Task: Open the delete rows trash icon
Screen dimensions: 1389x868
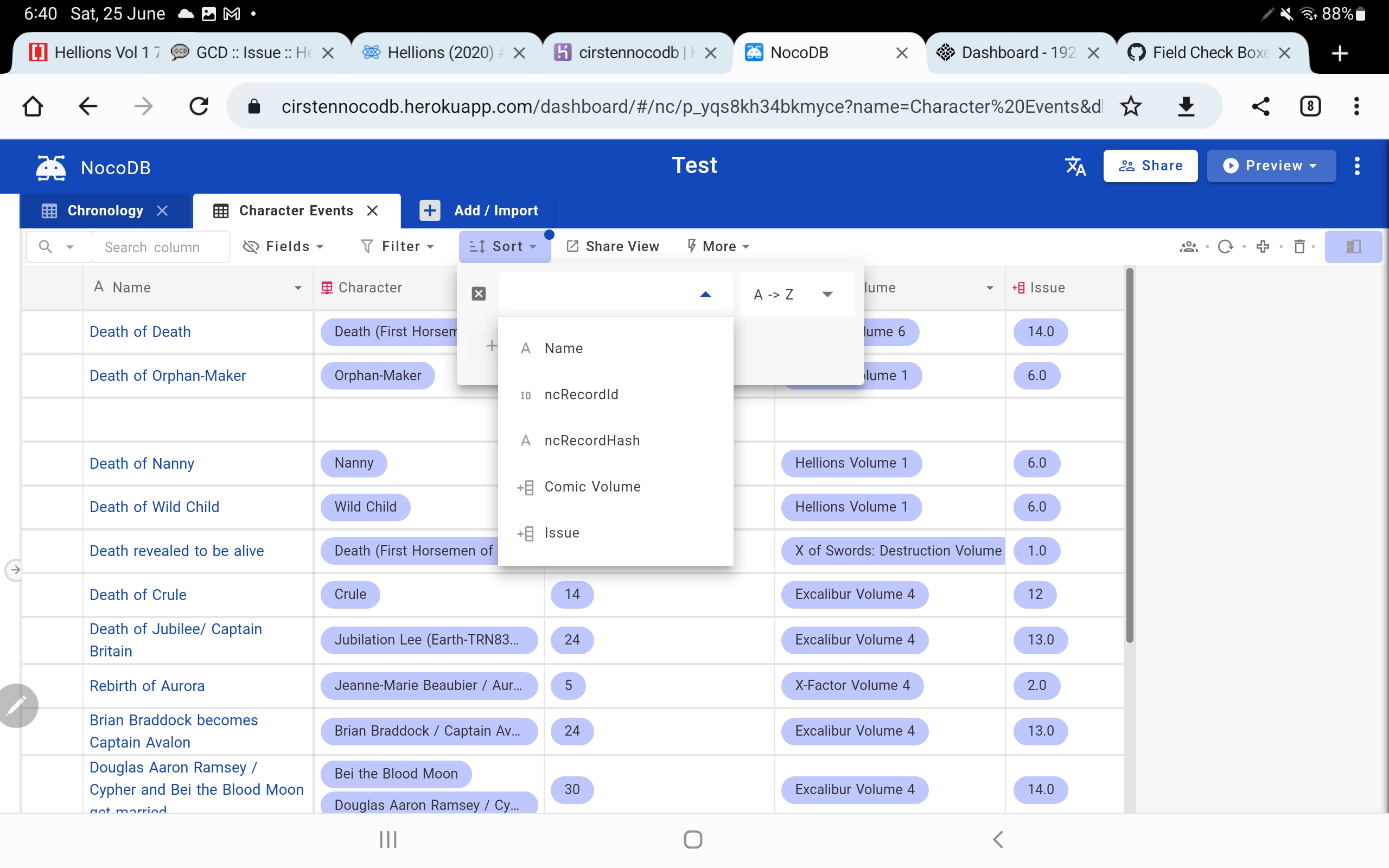Action: point(1300,246)
